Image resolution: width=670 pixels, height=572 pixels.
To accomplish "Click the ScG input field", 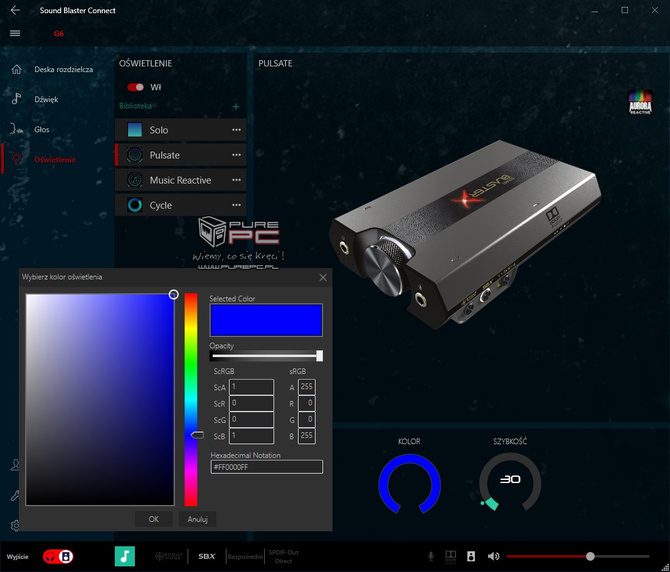I will (x=252, y=419).
